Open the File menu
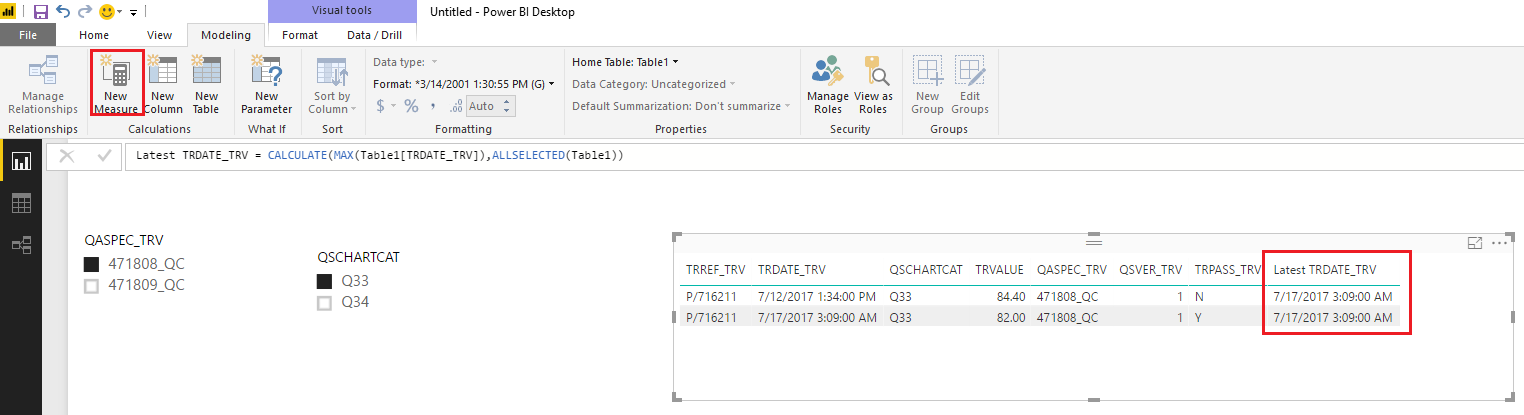Screen dimensions: 1524x415 [28, 35]
